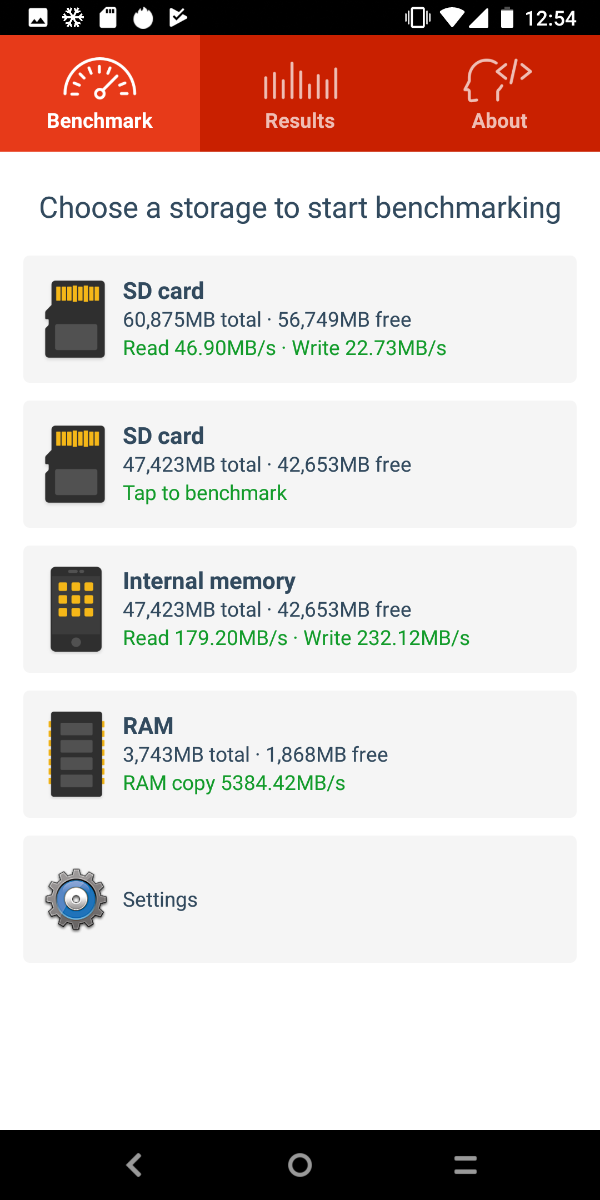
Task: Tap the speedometer Benchmark tab icon
Action: pyautogui.click(x=100, y=80)
